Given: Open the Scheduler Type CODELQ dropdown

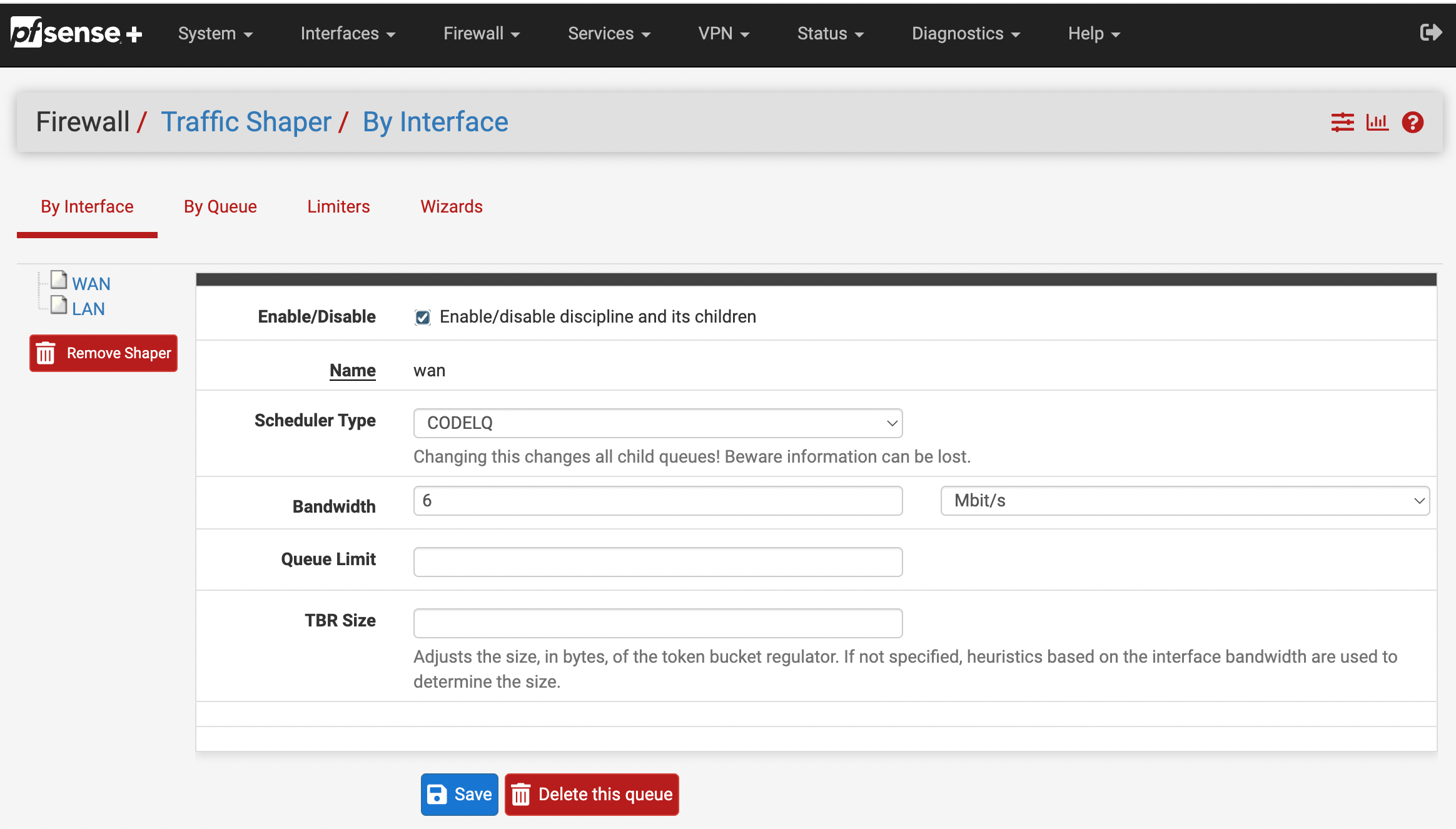Looking at the screenshot, I should (x=657, y=423).
